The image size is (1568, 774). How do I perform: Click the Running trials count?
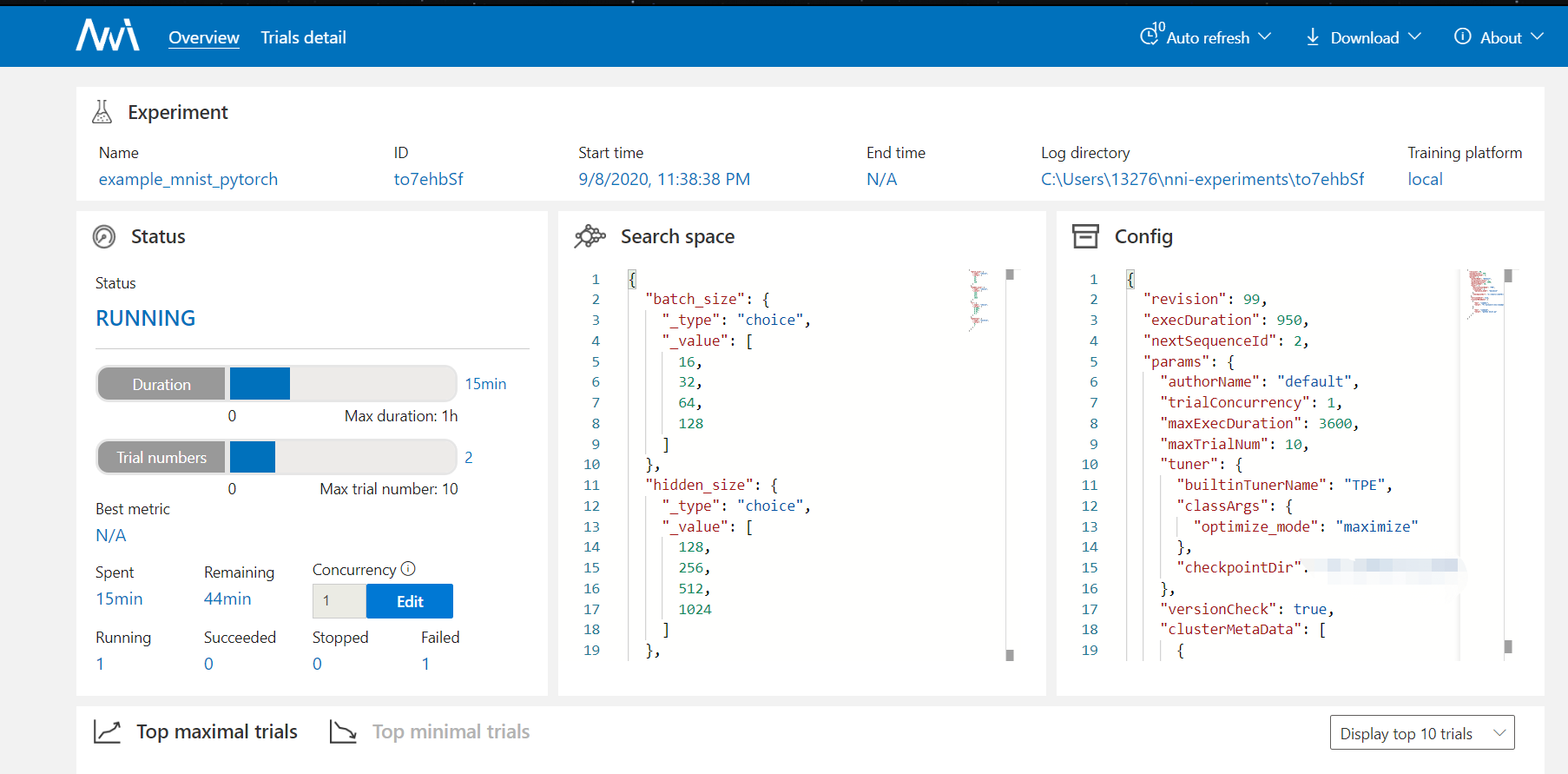(100, 664)
